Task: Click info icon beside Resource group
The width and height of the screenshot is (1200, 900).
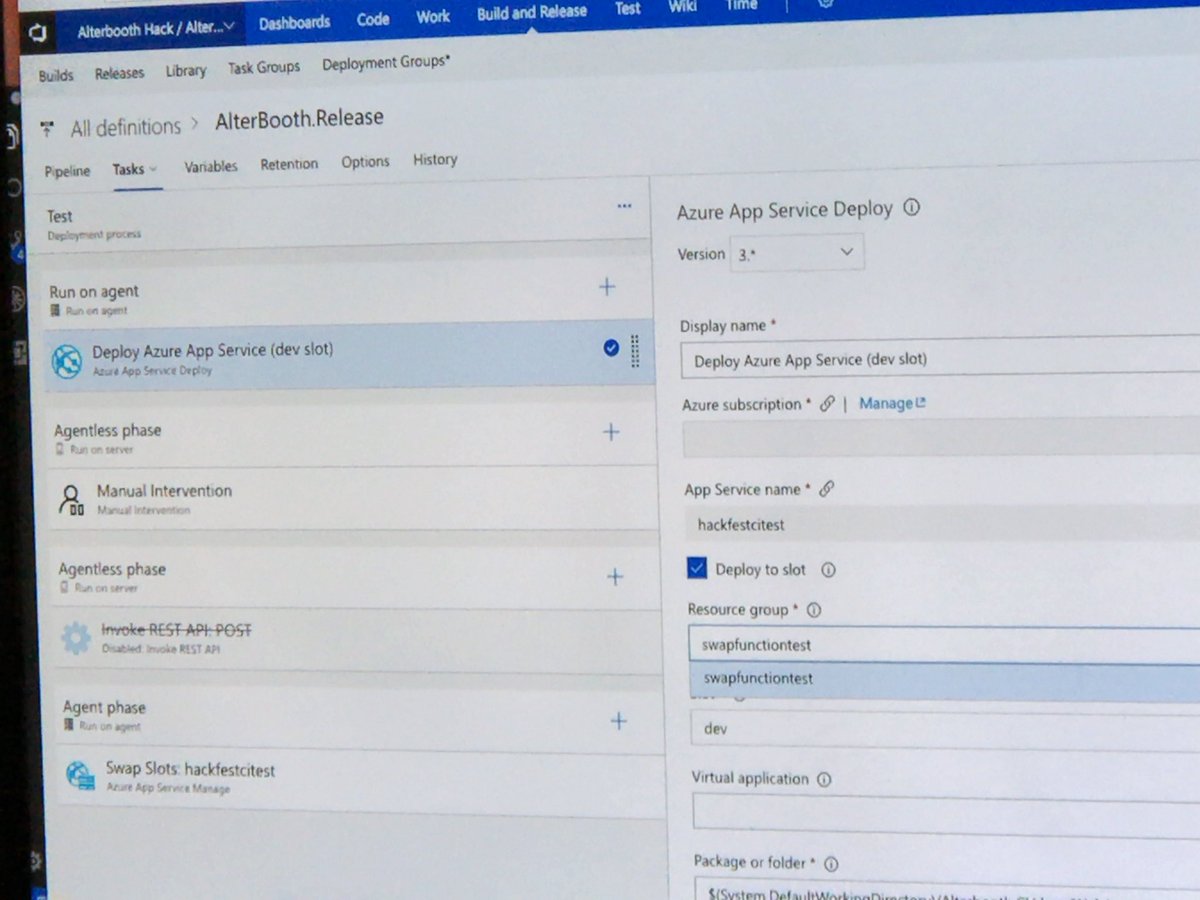Action: (813, 610)
